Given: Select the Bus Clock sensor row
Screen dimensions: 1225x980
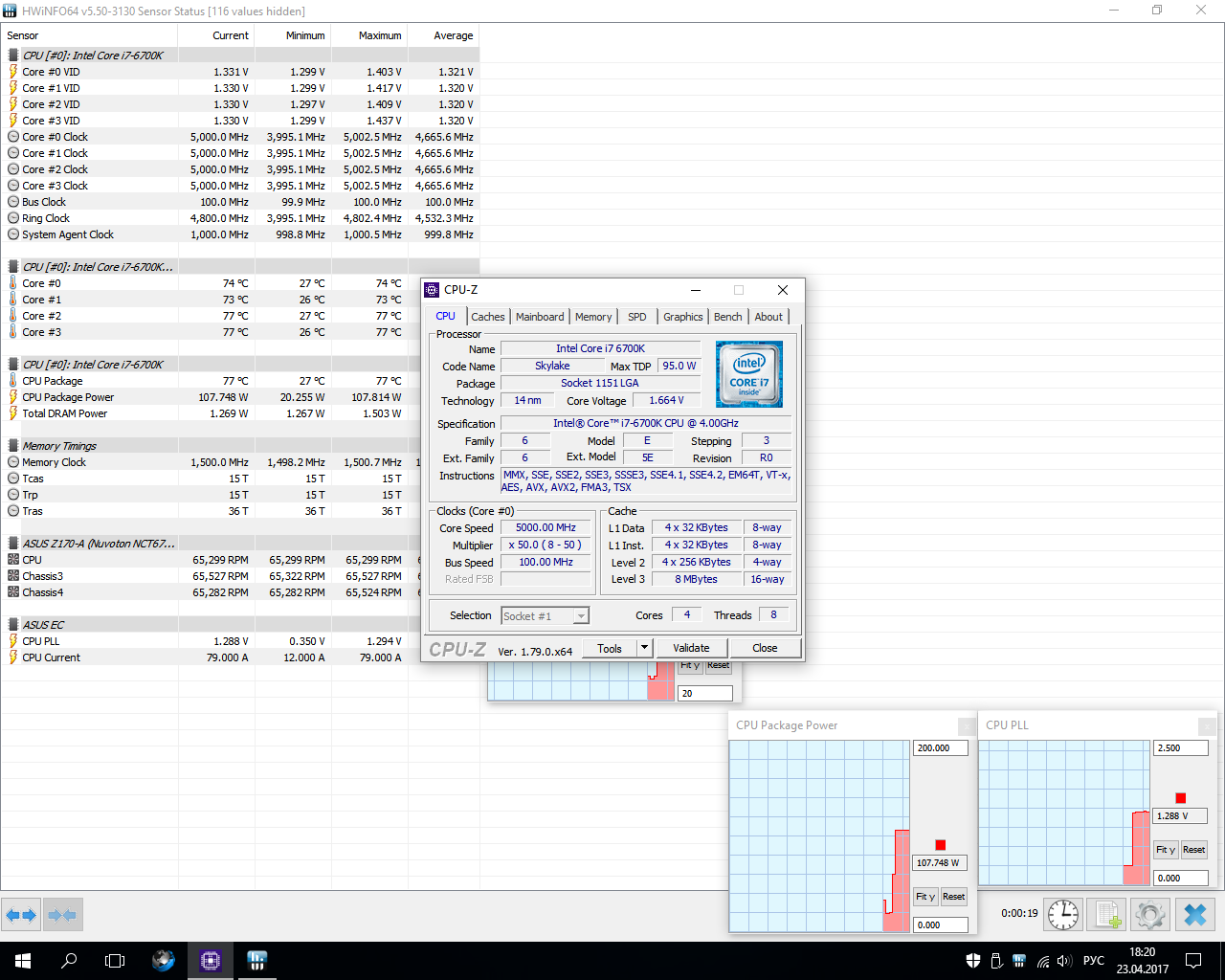Looking at the screenshot, I should (x=240, y=202).
